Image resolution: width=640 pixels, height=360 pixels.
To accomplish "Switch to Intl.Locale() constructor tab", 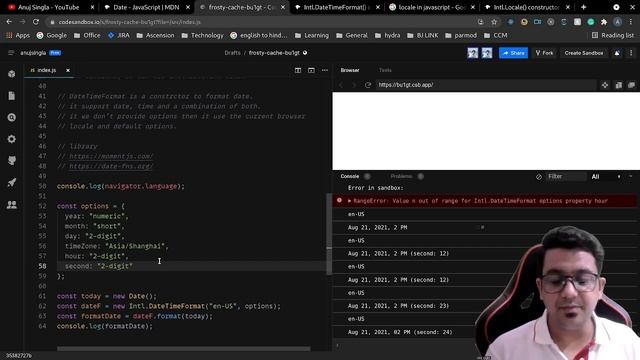I will [x=527, y=7].
